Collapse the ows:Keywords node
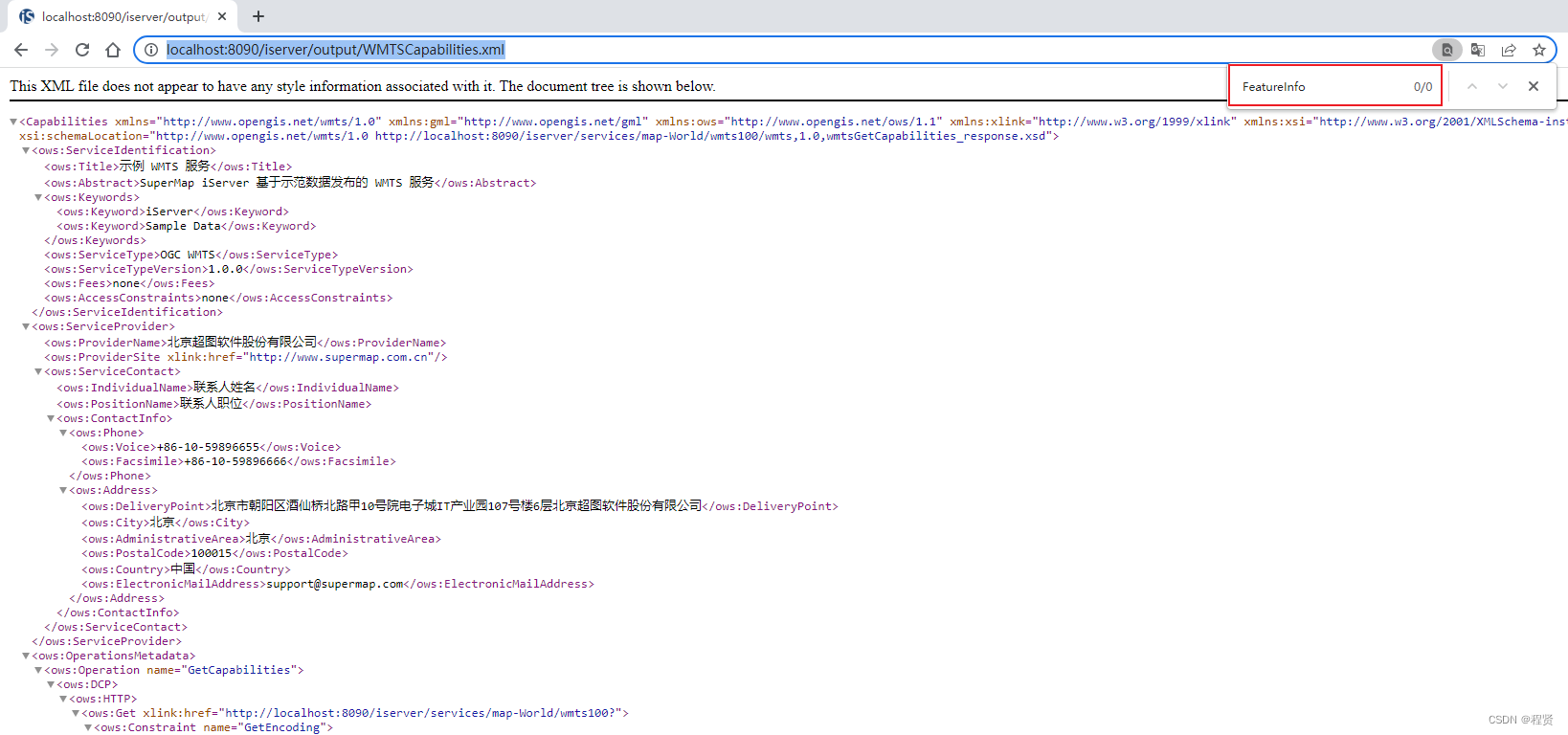 click(38, 197)
